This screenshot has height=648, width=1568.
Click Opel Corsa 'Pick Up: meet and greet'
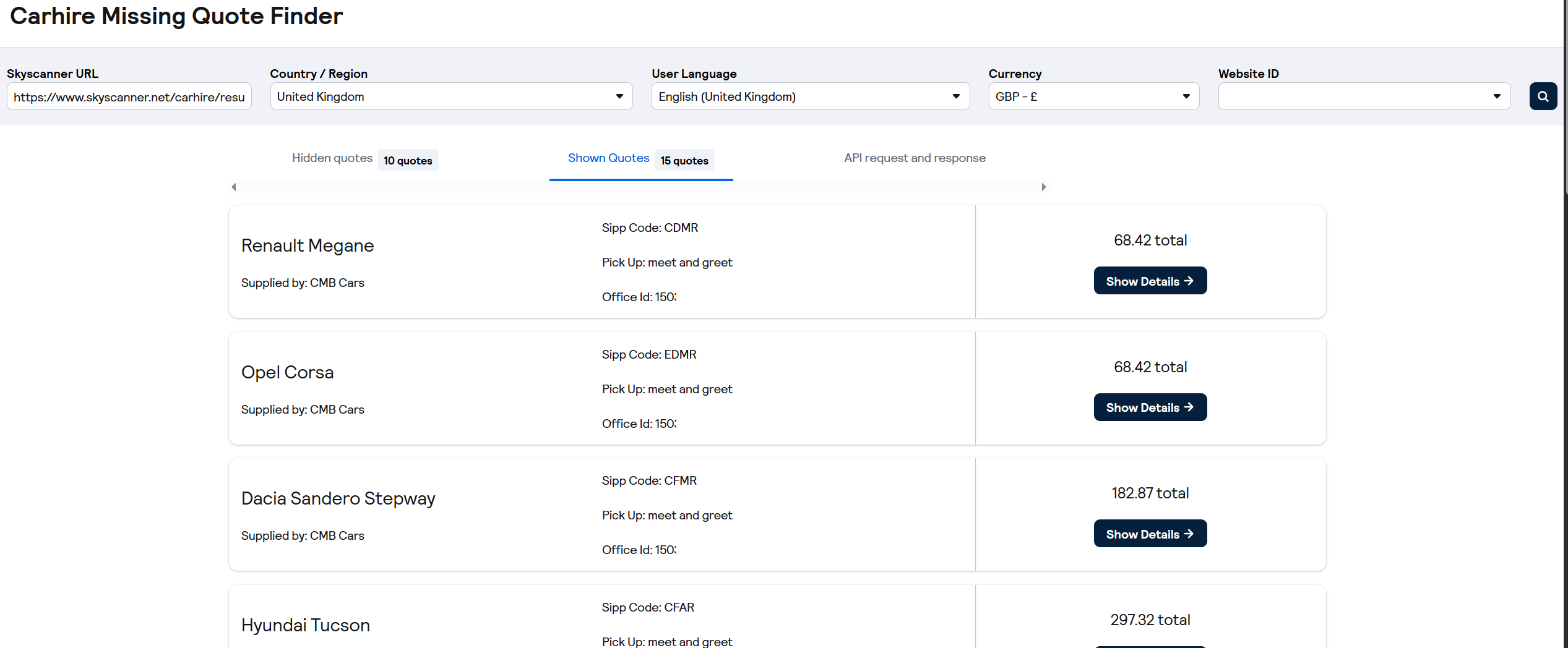[667, 390]
